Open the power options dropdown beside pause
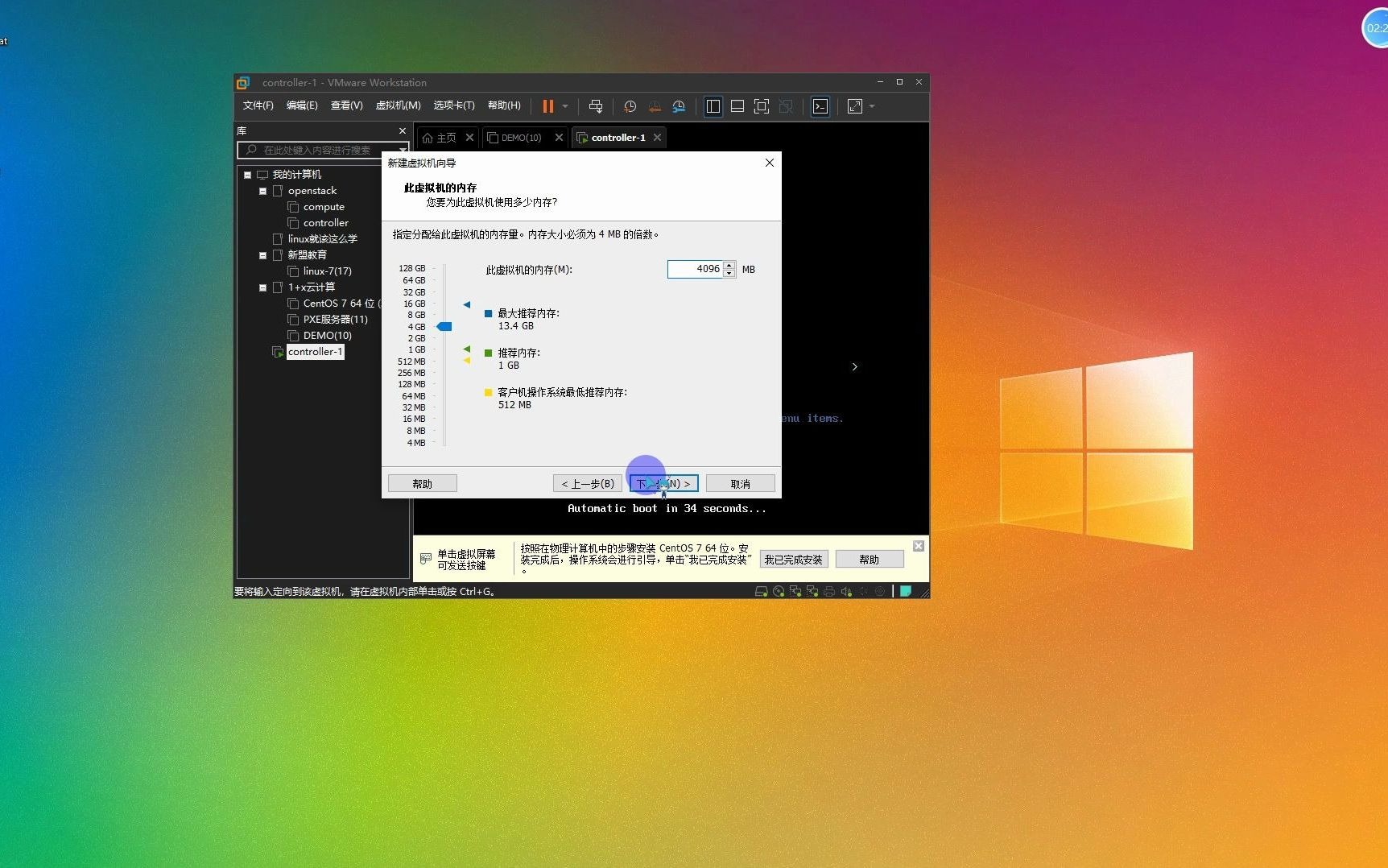The width and height of the screenshot is (1388, 868). (x=565, y=106)
